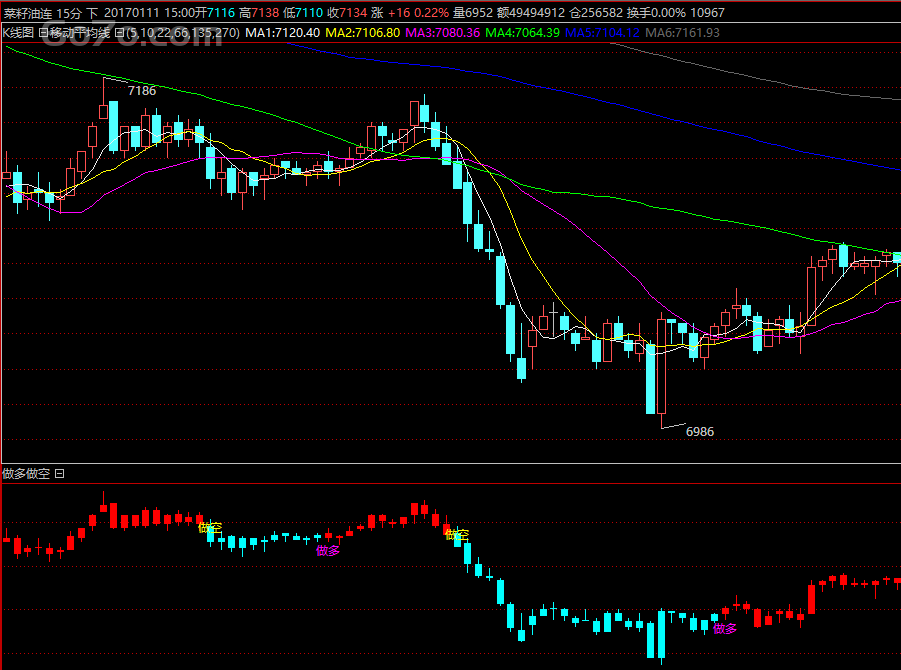Click the first magenta 做多 signal label

[328, 550]
